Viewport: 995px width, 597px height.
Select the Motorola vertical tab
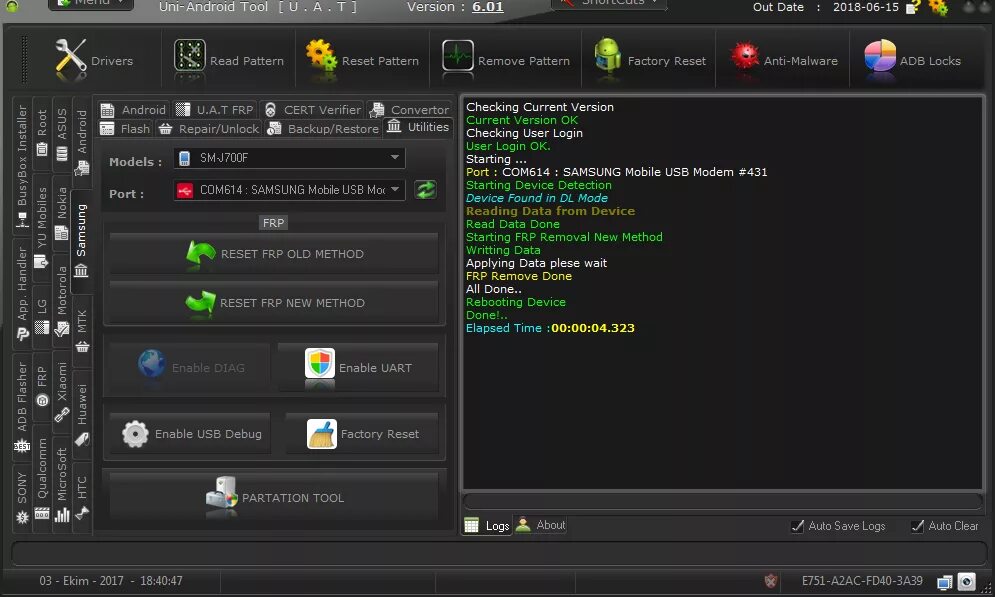62,301
